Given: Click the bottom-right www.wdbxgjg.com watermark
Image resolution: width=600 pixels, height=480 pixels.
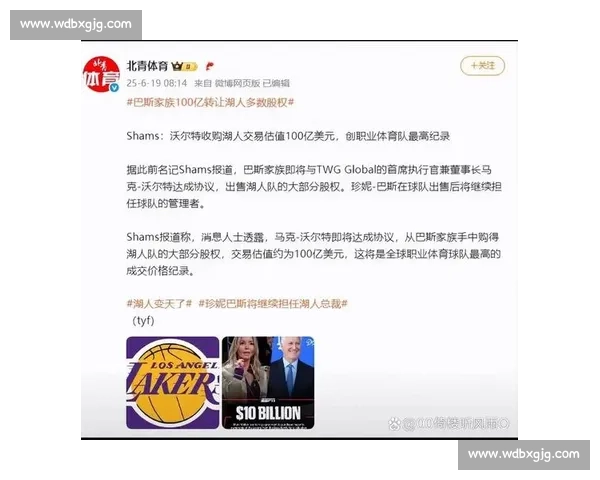Looking at the screenshot, I should [523, 455].
